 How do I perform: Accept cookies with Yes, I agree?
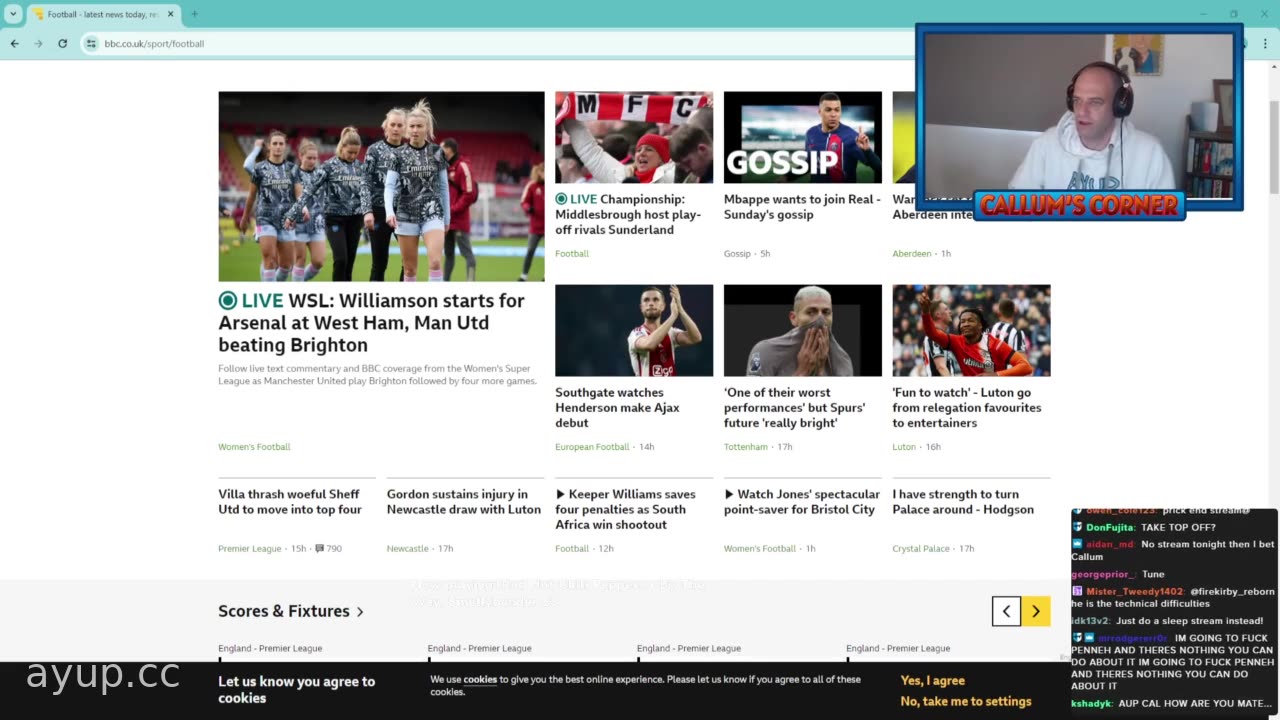(x=932, y=681)
